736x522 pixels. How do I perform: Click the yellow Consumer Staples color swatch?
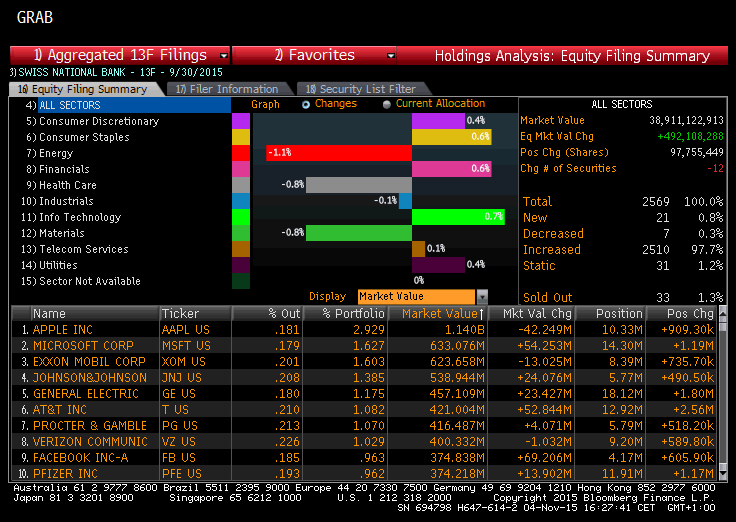tap(241, 137)
